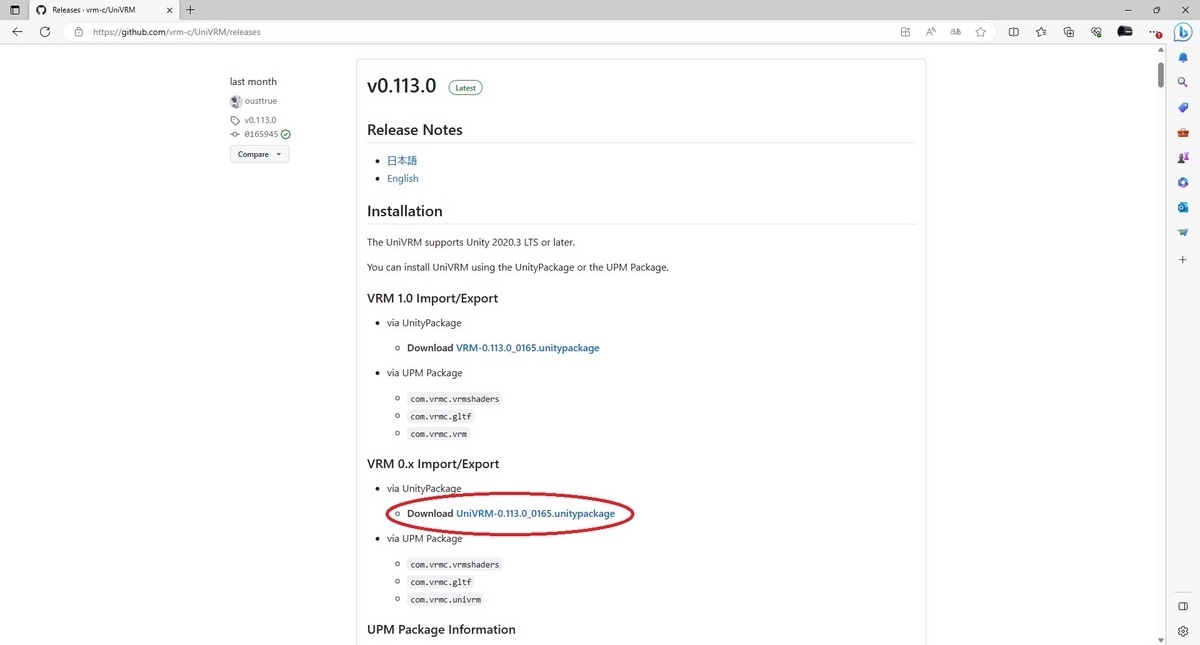
Task: Open the Collections icon
Action: 1068,32
